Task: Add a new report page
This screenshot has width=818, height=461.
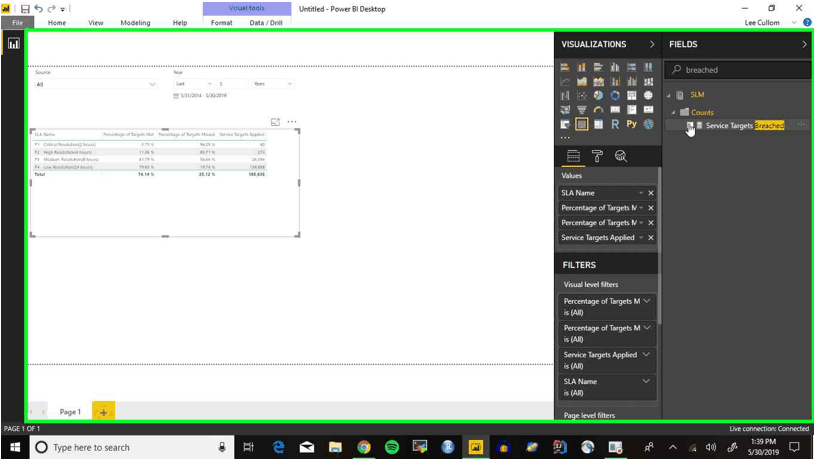Action: coord(103,411)
